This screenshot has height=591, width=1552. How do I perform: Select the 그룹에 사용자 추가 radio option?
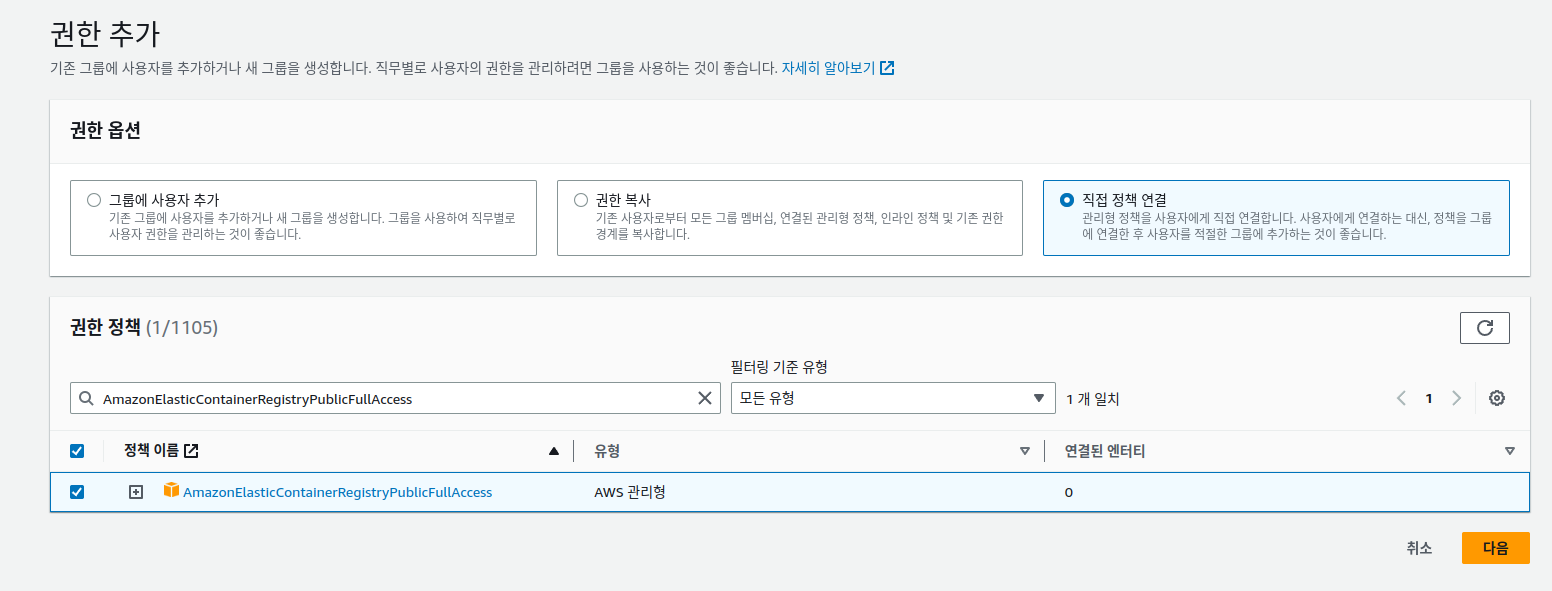click(94, 200)
